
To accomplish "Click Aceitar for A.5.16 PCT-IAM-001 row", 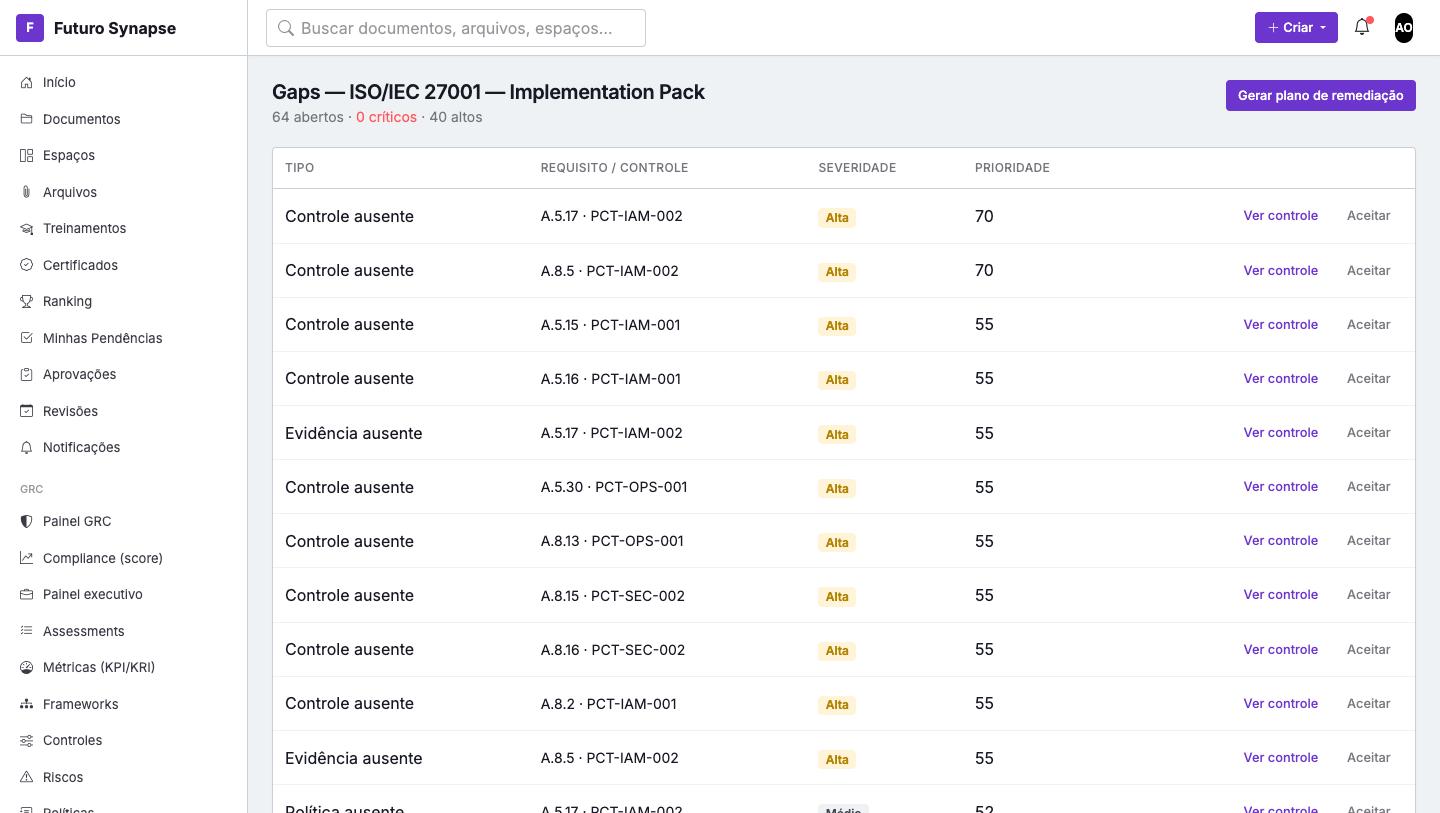I will click(1368, 378).
